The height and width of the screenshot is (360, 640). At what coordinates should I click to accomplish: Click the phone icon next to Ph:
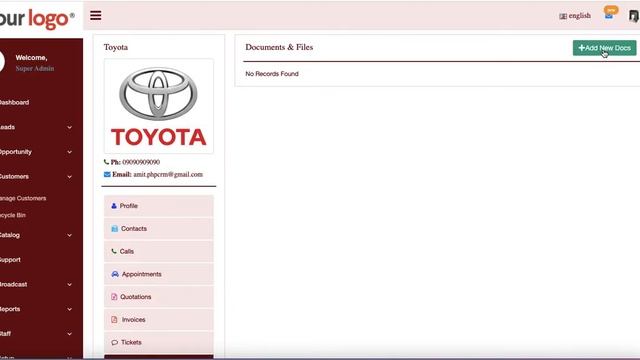(x=106, y=162)
